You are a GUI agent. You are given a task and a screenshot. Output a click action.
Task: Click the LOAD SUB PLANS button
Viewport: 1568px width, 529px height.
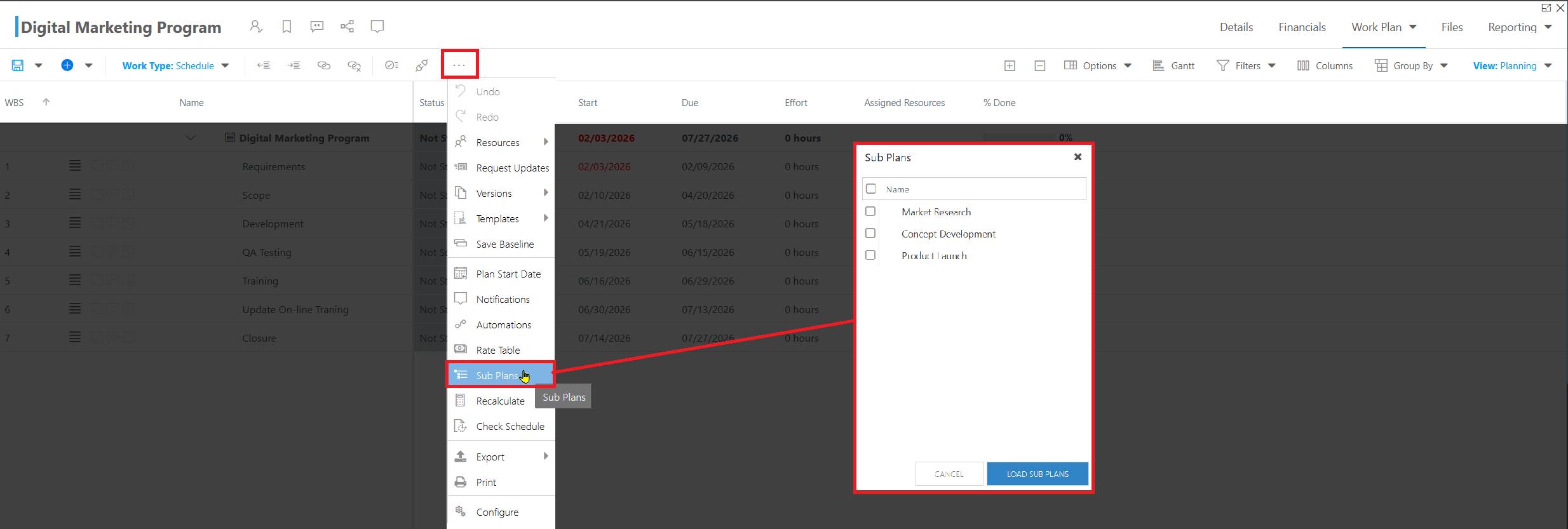[1037, 474]
